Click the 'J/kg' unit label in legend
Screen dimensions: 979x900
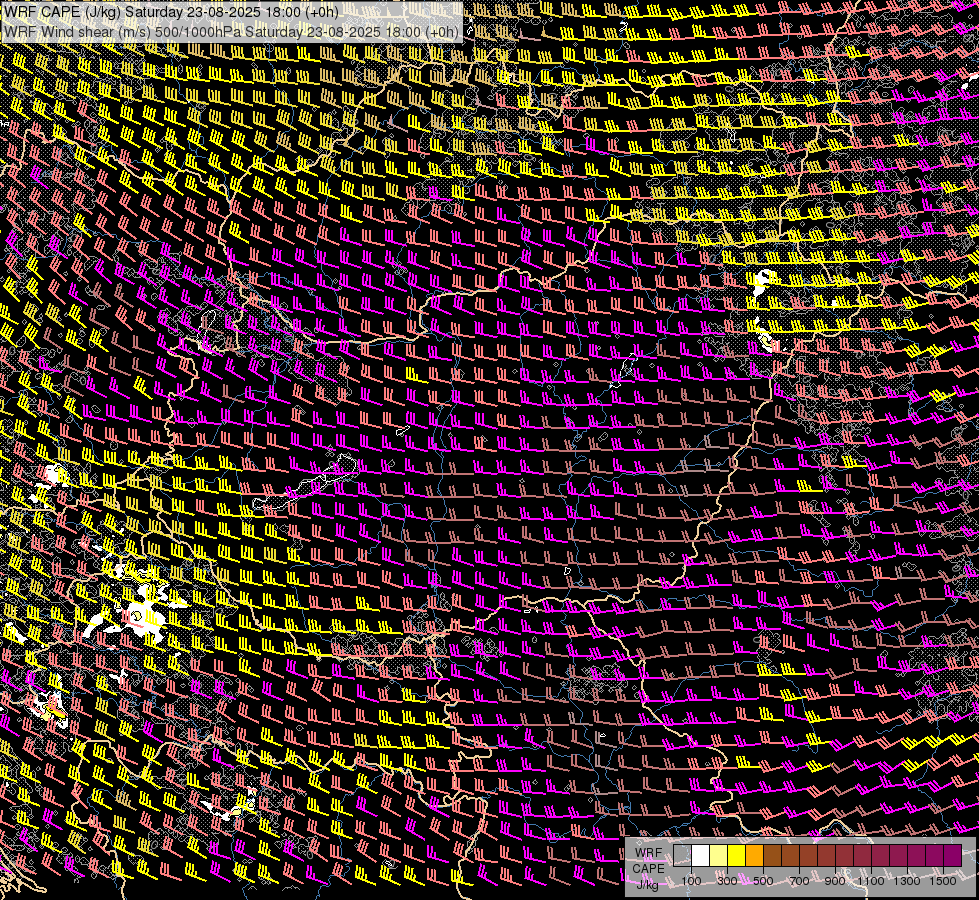coord(647,884)
